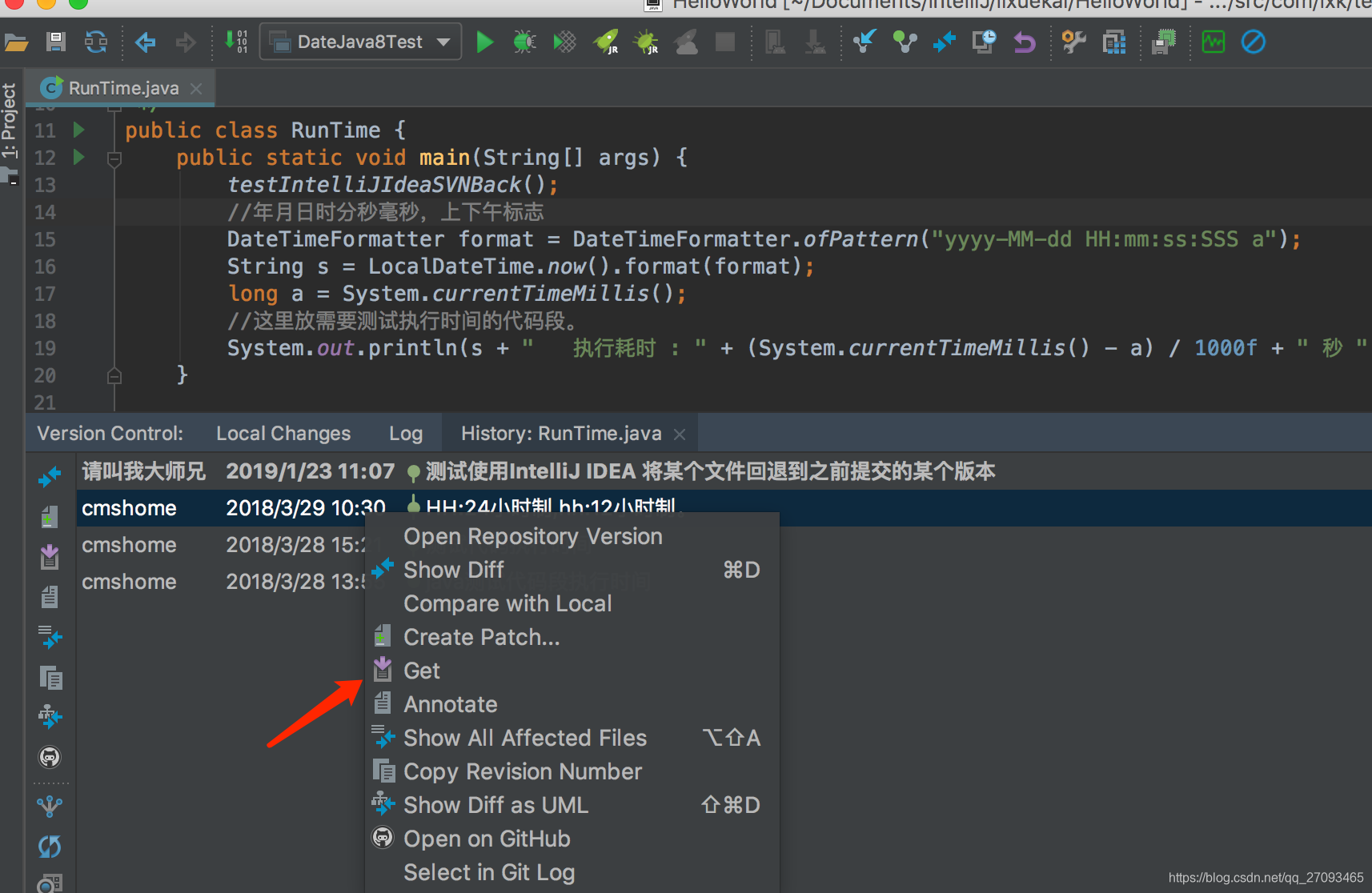Open the DateJava8Test run configuration dropdown
The width and height of the screenshot is (1372, 893).
pyautogui.click(x=360, y=42)
